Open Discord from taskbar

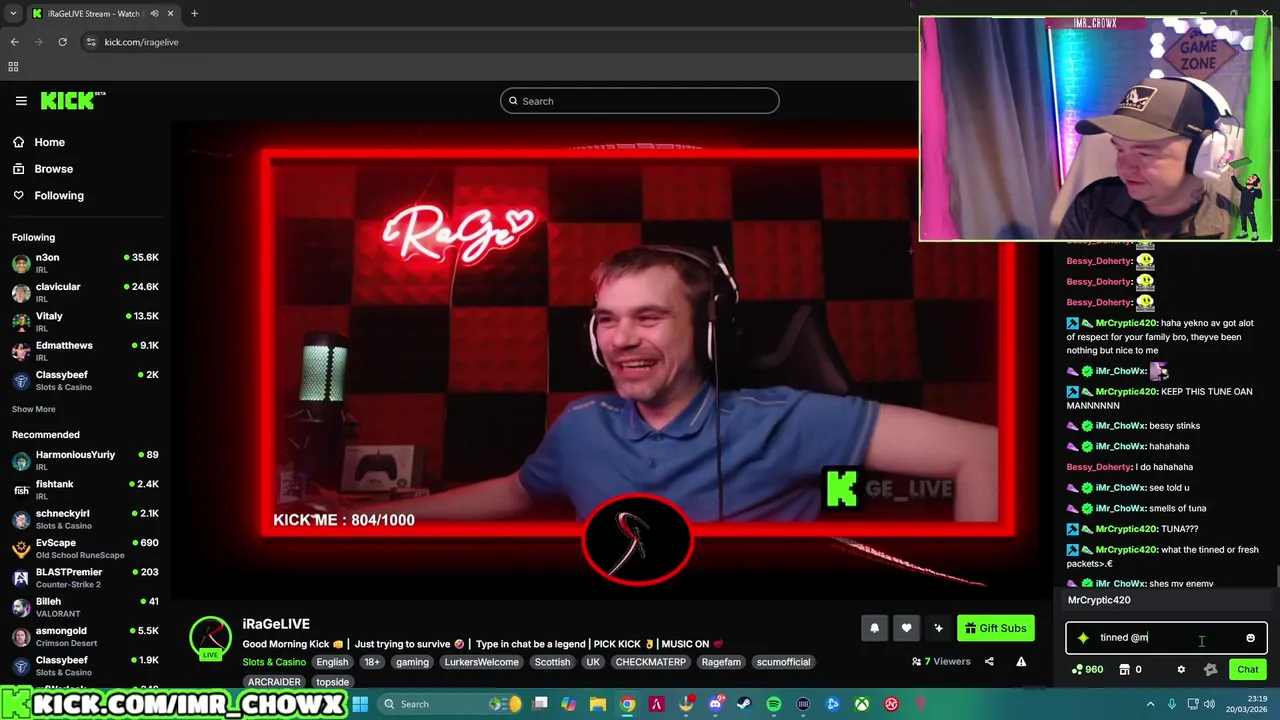(715, 704)
